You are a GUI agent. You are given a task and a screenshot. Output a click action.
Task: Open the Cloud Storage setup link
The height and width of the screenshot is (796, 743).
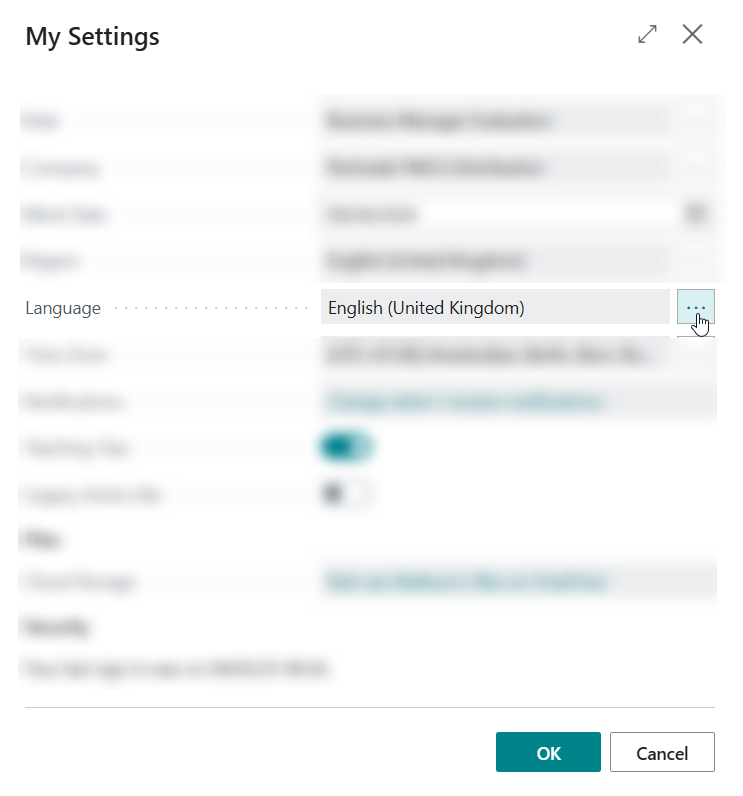point(465,582)
